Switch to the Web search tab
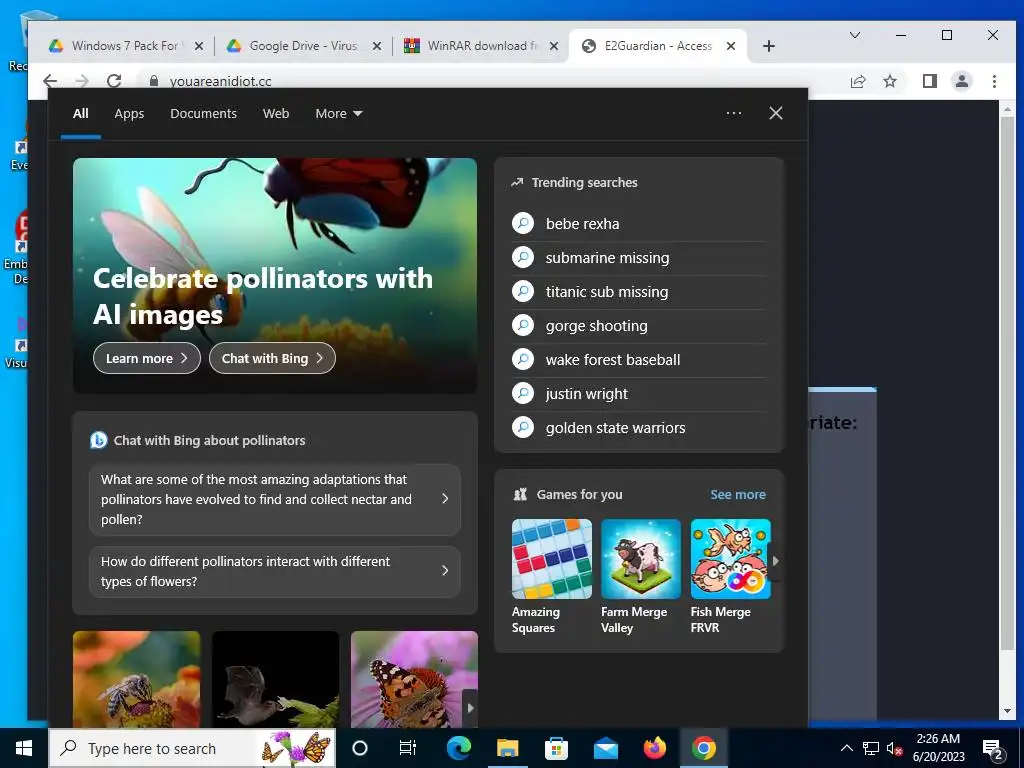The height and width of the screenshot is (768, 1024). click(x=276, y=114)
